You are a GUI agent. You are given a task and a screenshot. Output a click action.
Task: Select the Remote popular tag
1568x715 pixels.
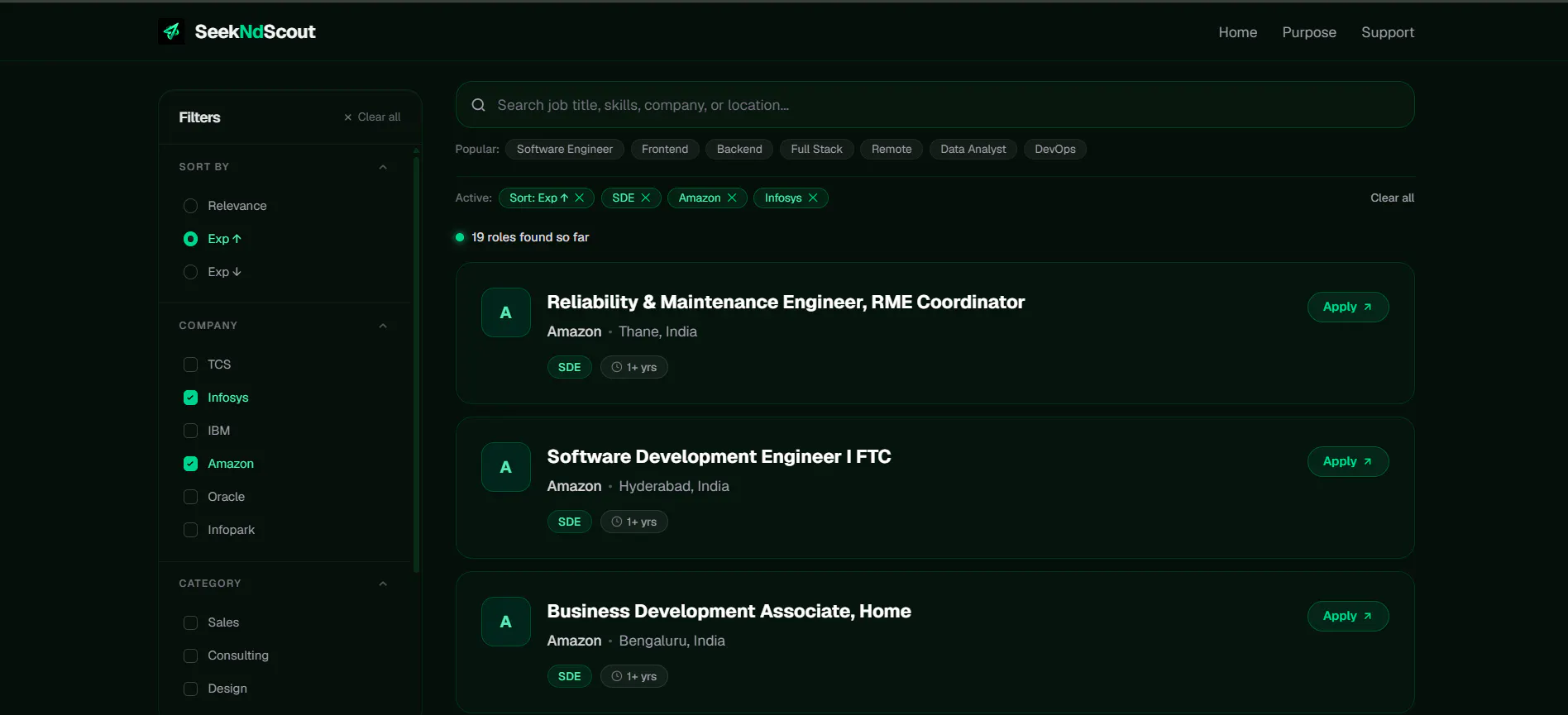[x=892, y=150]
